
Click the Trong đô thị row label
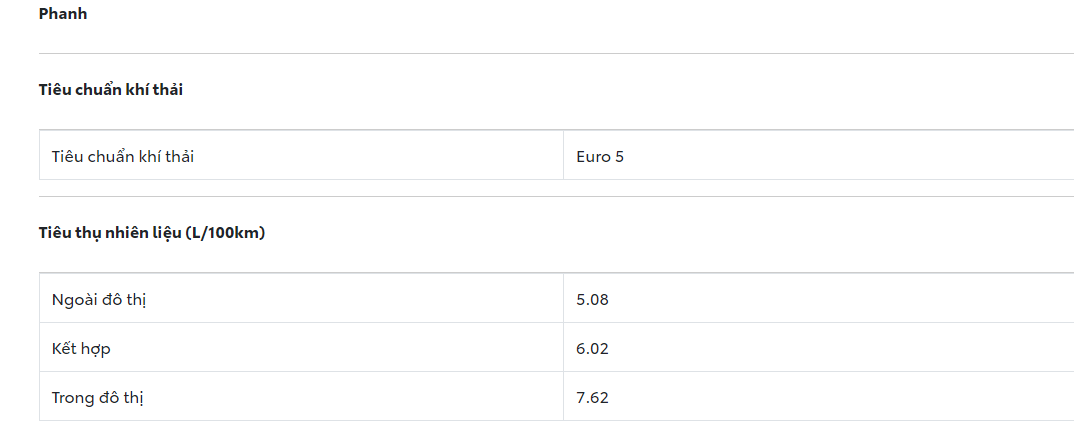[98, 397]
